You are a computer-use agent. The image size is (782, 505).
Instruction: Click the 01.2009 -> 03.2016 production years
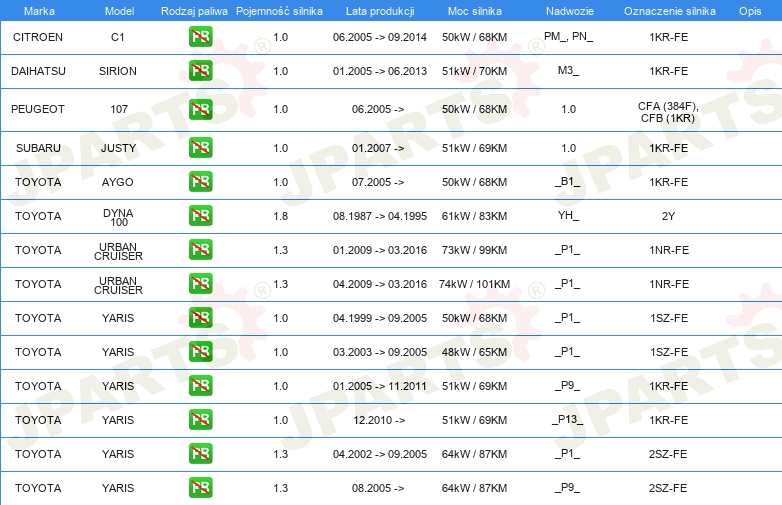click(380, 250)
